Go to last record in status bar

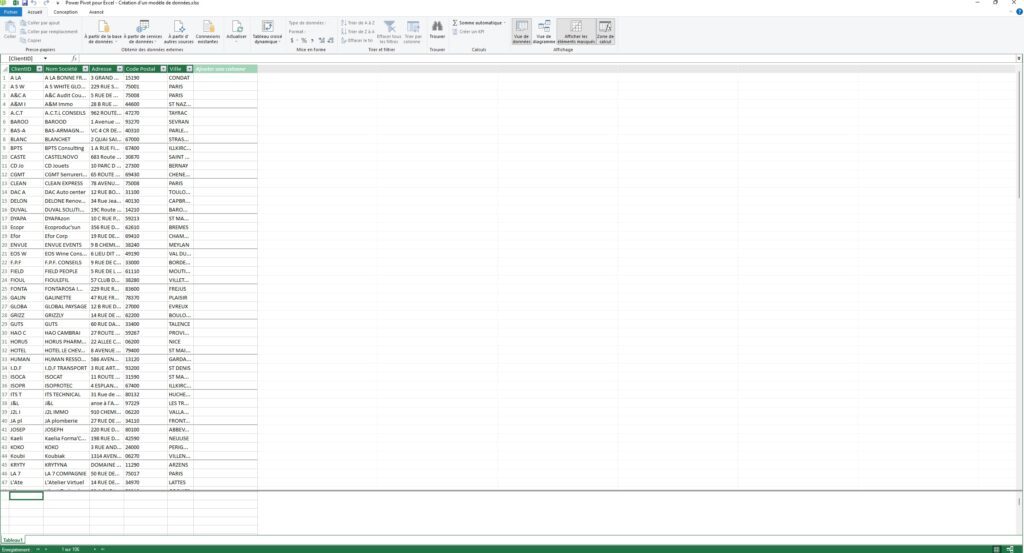tap(103, 549)
